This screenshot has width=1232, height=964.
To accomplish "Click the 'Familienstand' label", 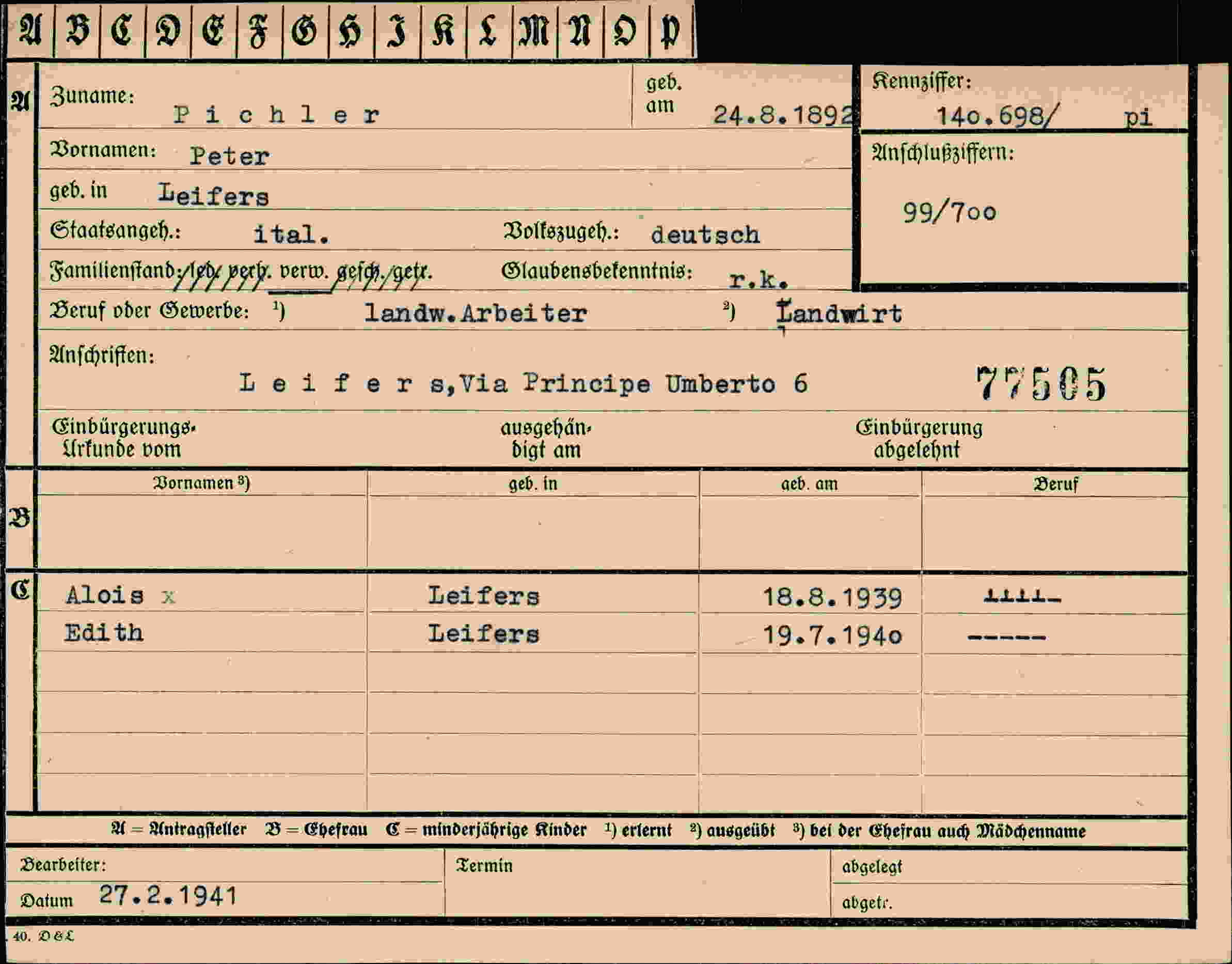I will 113,271.
